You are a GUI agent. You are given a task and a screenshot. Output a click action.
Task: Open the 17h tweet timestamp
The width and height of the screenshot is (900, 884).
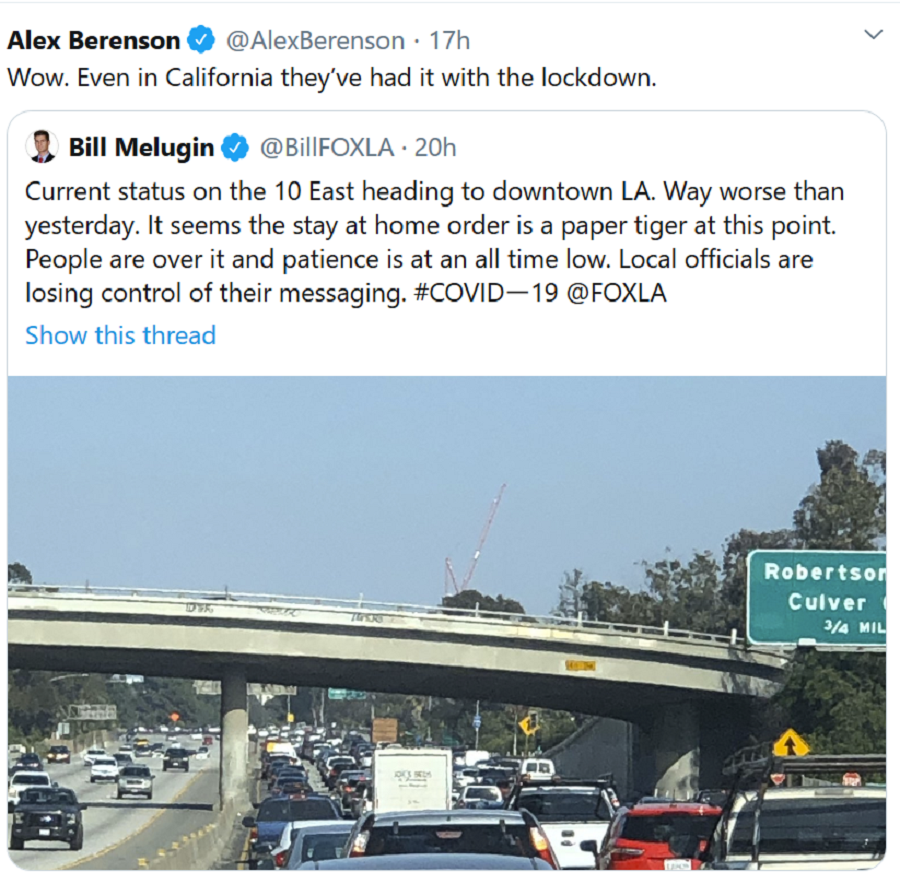coord(449,41)
